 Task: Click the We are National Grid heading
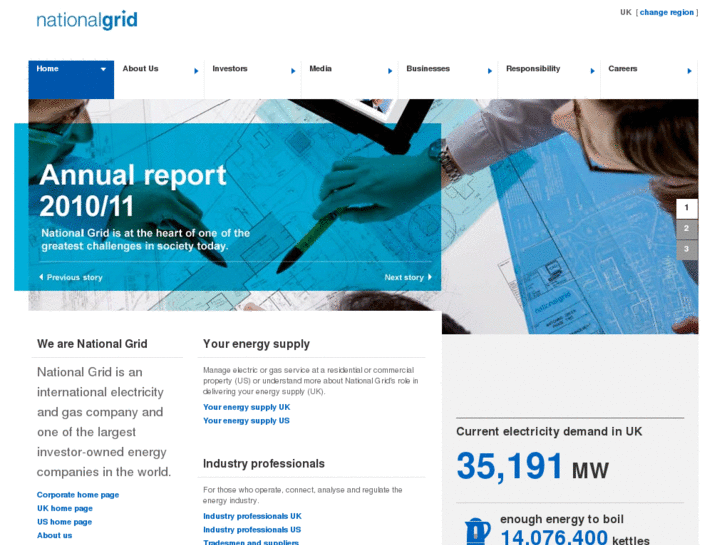click(92, 344)
